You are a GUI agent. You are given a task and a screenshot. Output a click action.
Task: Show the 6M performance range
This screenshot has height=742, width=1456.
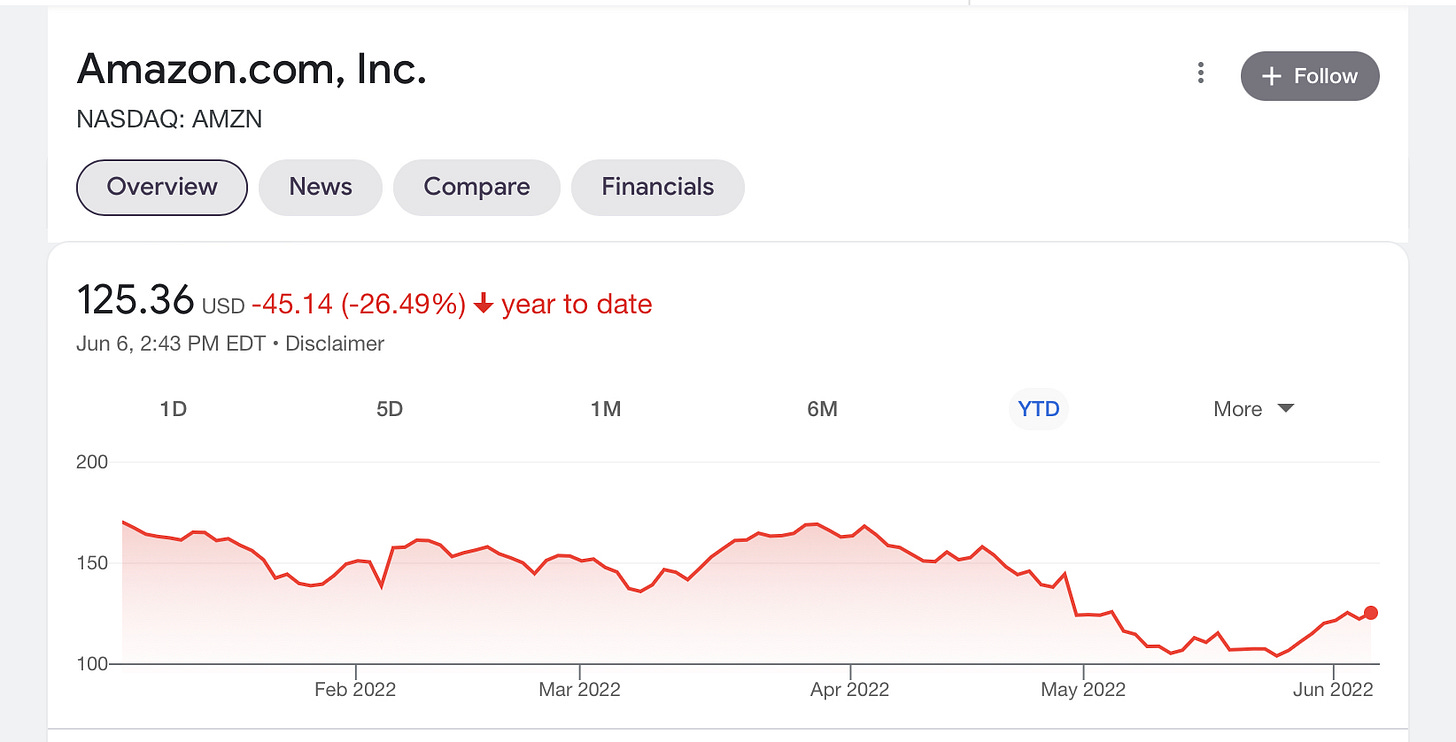(822, 408)
